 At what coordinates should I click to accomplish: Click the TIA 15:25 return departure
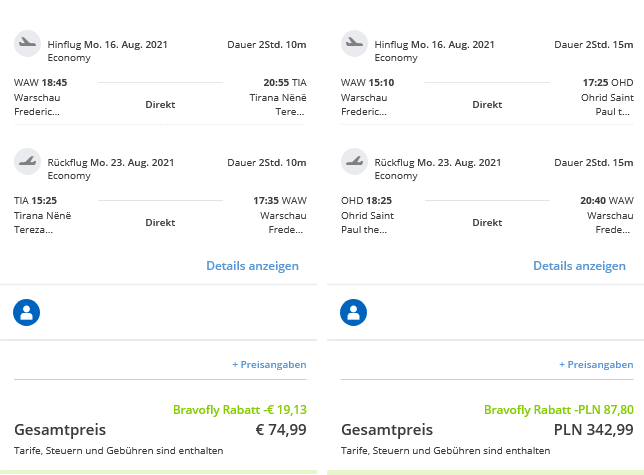click(35, 201)
